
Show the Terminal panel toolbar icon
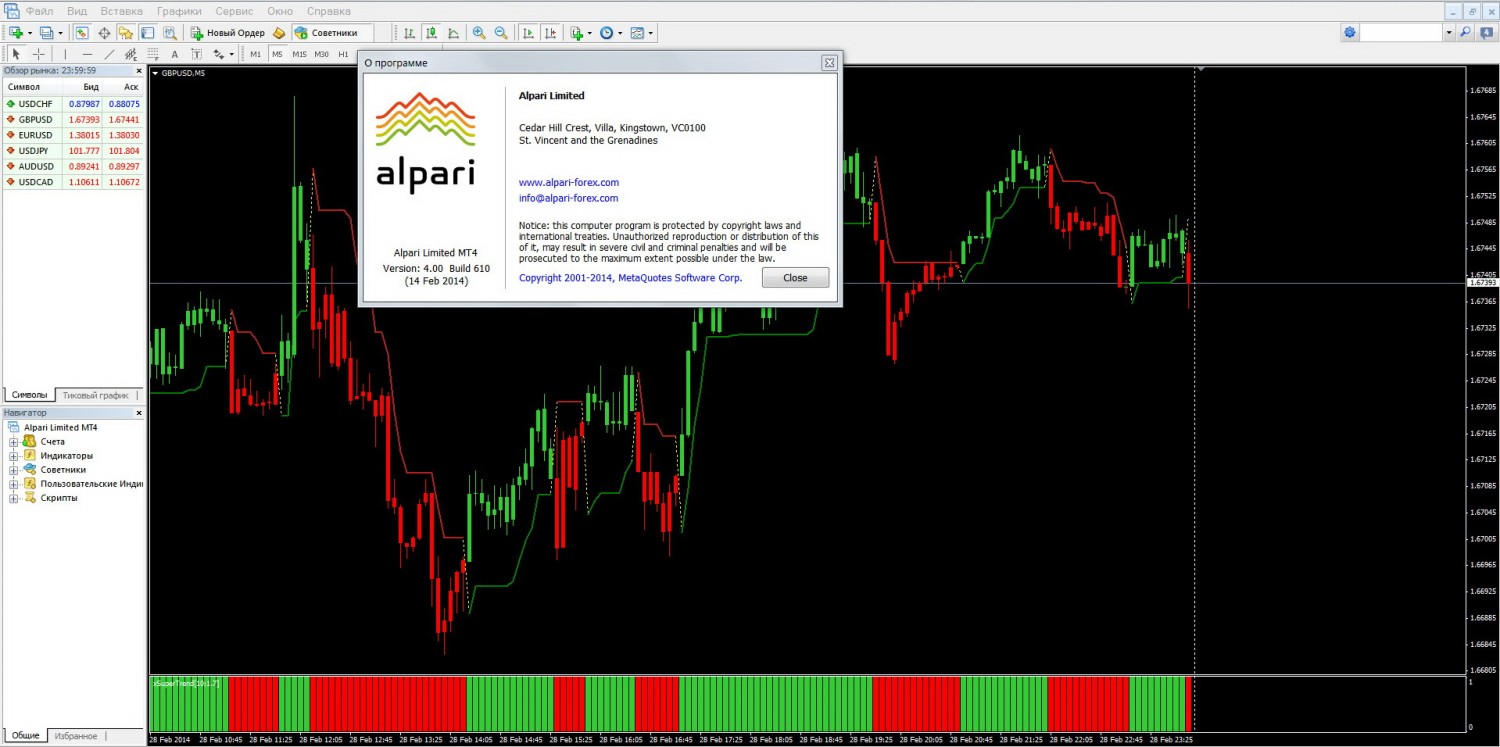pos(147,33)
